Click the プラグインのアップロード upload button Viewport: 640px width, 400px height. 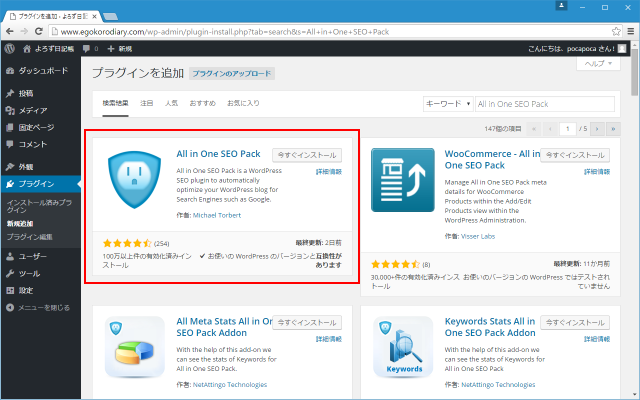pyautogui.click(x=231, y=74)
